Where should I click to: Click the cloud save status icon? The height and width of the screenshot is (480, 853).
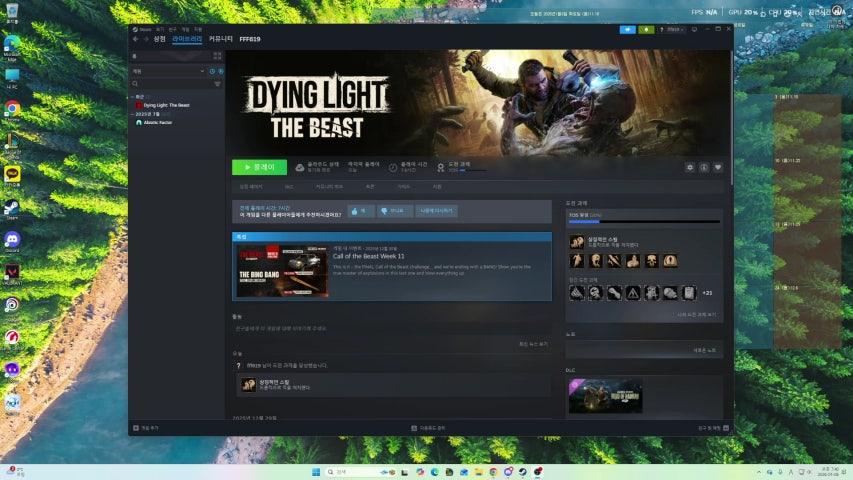tap(300, 167)
